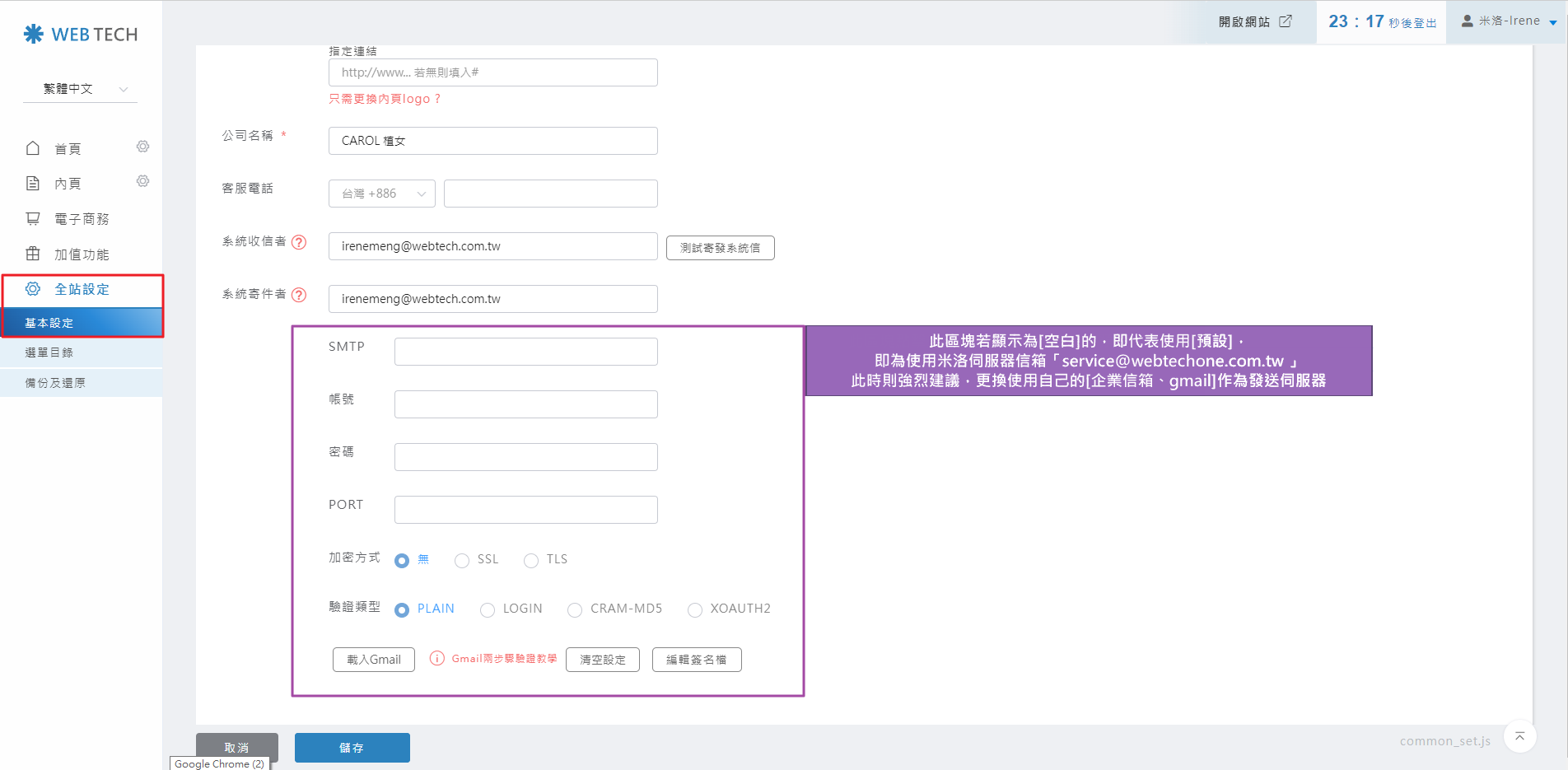Select SSL encryption radio button
The height and width of the screenshot is (770, 1568).
coord(462,560)
